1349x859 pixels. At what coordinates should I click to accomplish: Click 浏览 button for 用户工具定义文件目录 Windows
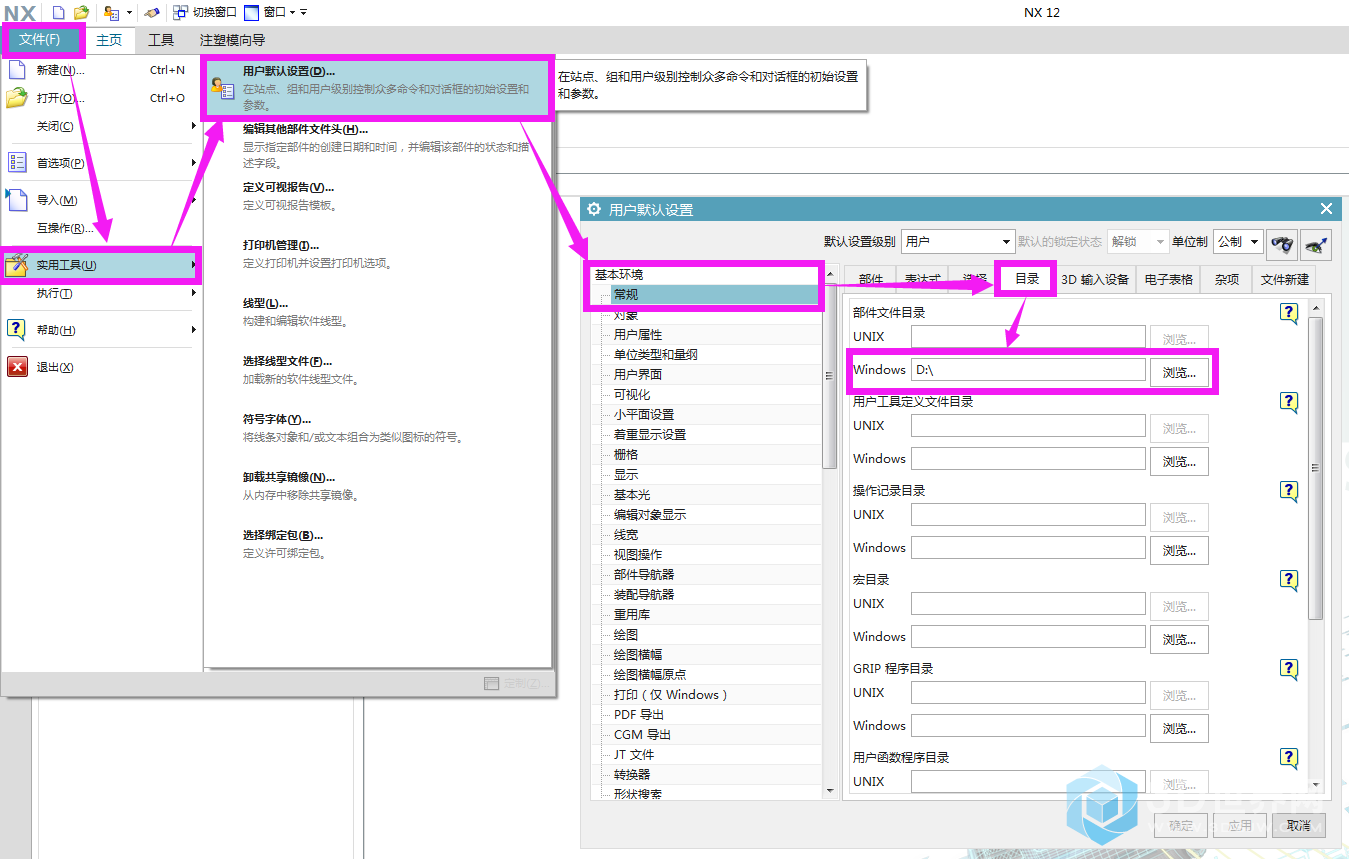[1179, 461]
